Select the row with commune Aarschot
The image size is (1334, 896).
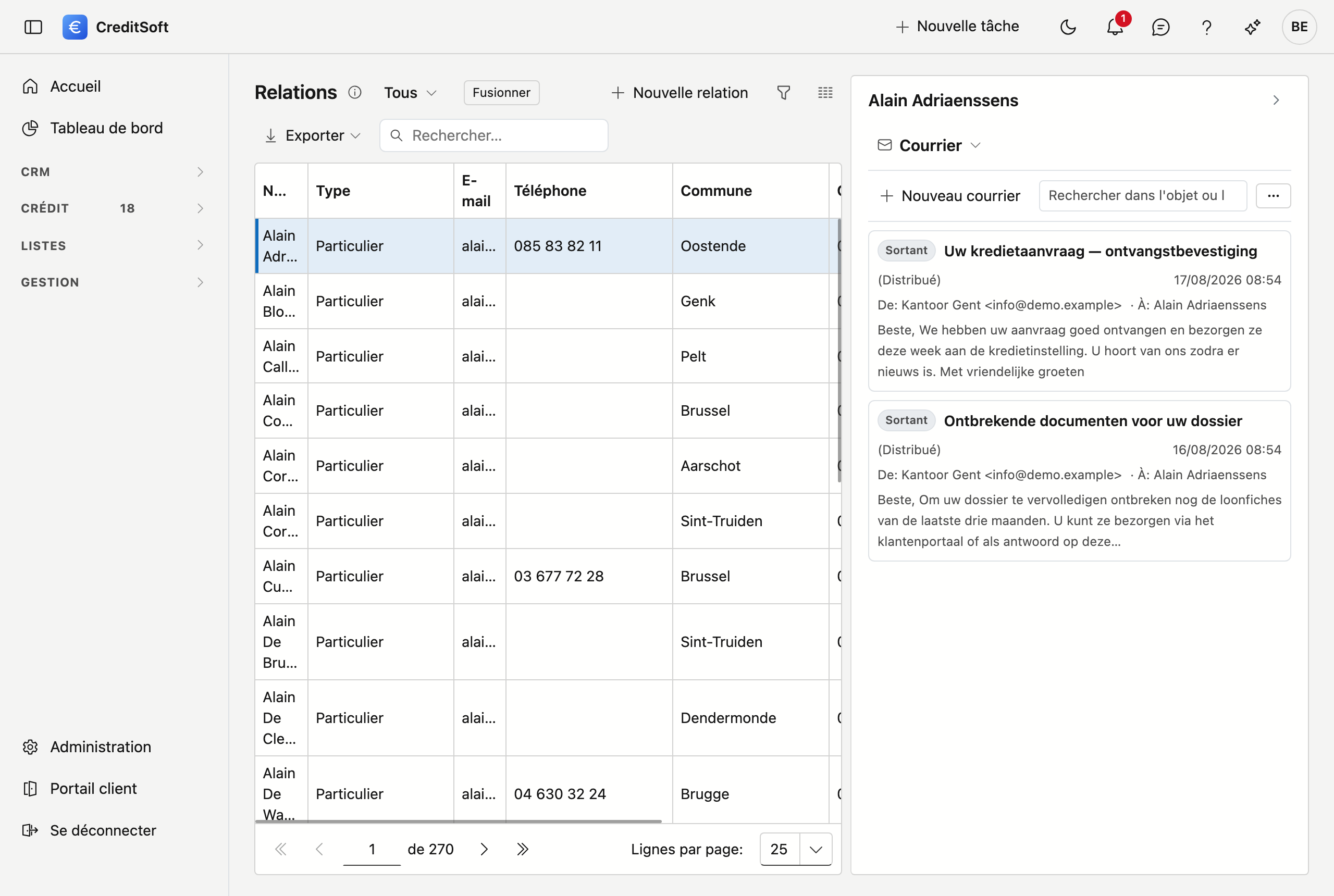click(x=548, y=466)
